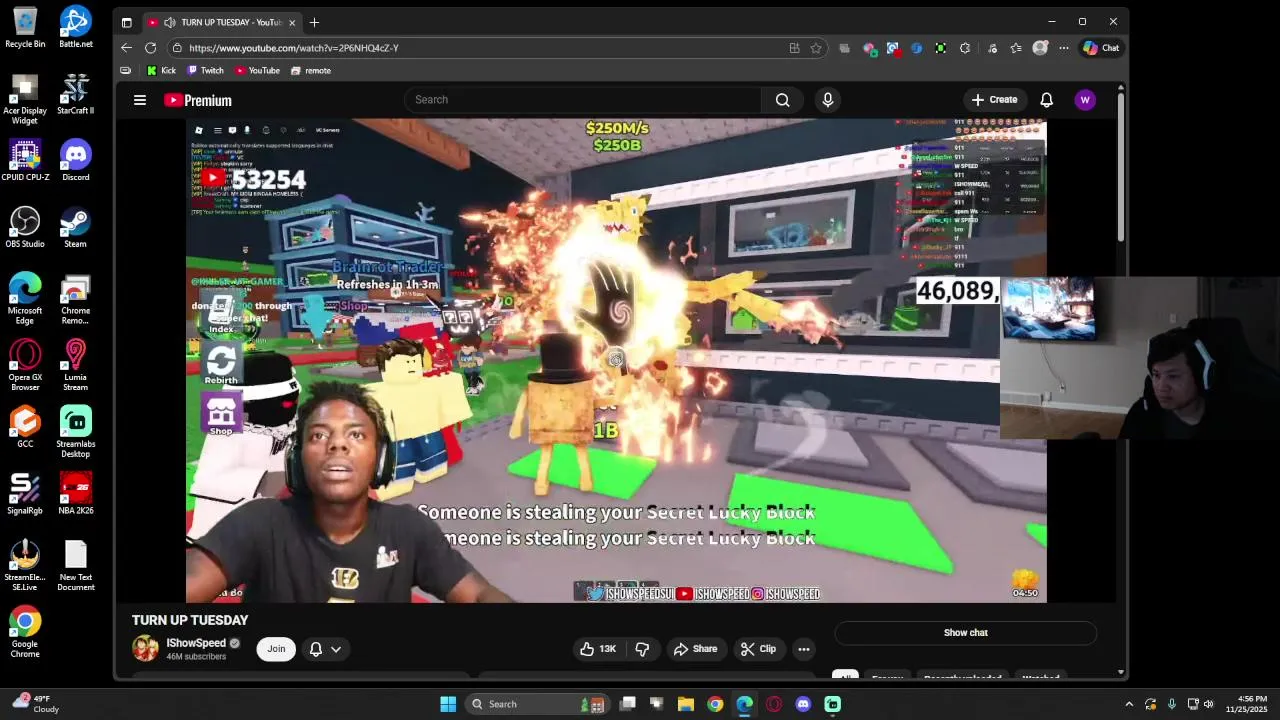Open StarCraft II desktop shortcut

pyautogui.click(x=76, y=93)
